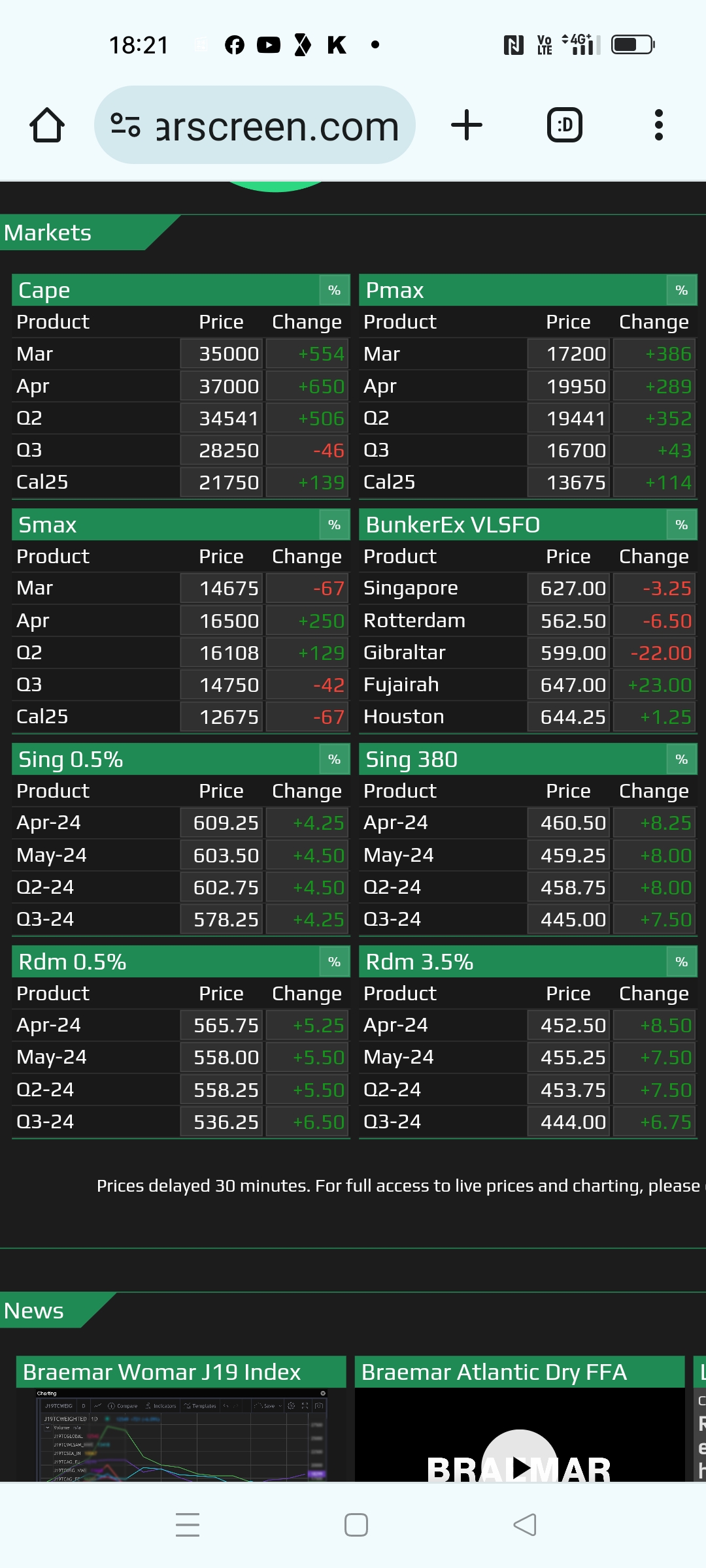Toggle percent change for BunkerEx VLSFO

click(x=681, y=525)
